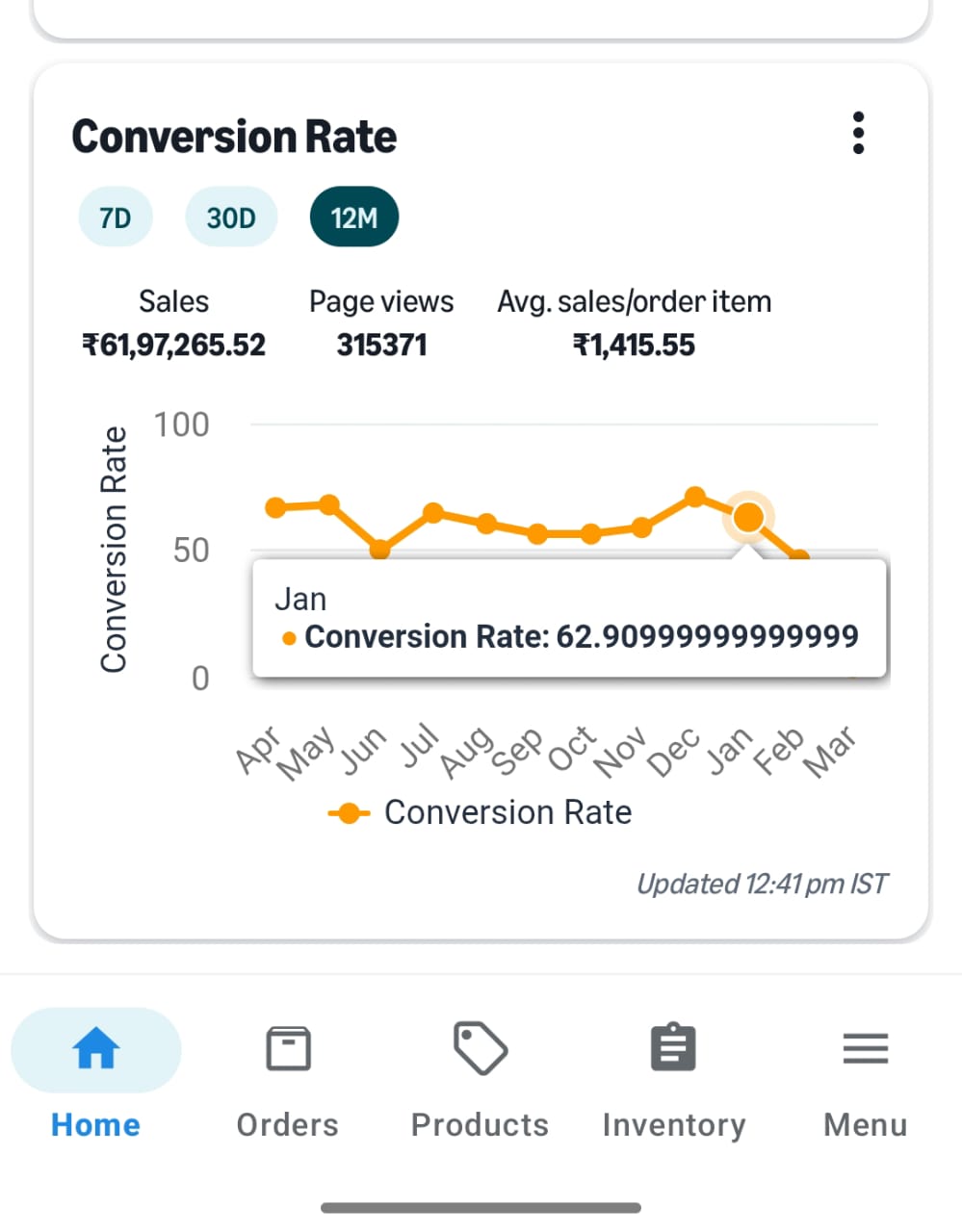Open Products using the price tag icon
The width and height of the screenshot is (962, 1232).
pos(479,1048)
